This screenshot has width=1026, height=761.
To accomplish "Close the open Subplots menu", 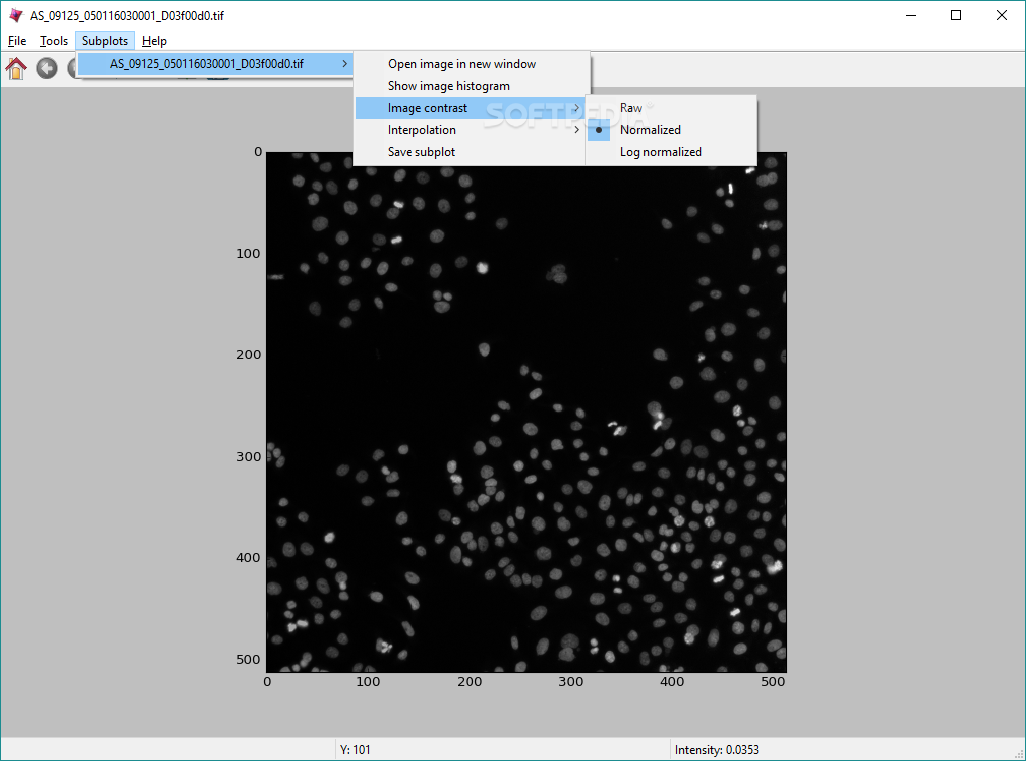I will click(105, 41).
